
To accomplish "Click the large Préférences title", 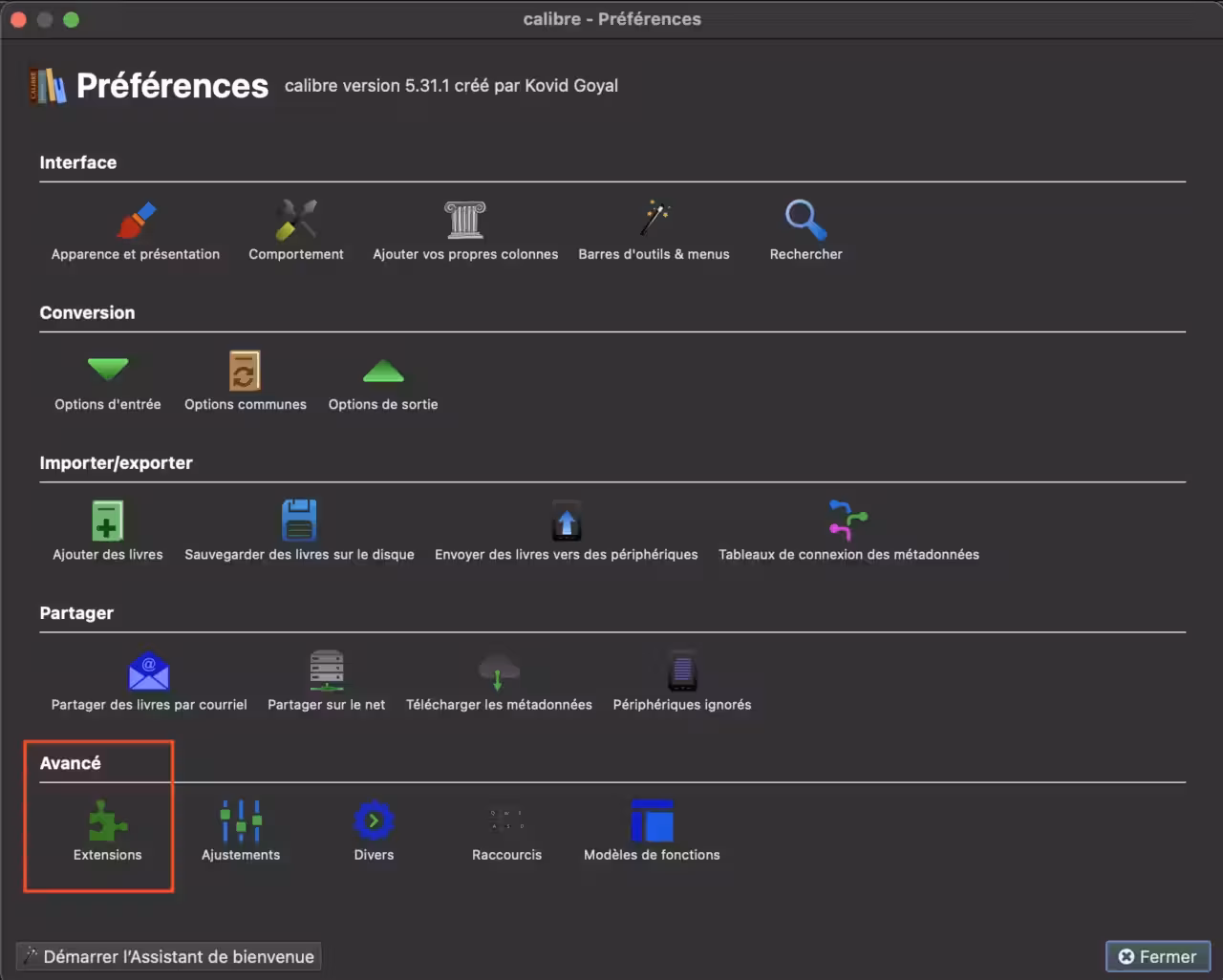I will pyautogui.click(x=172, y=85).
